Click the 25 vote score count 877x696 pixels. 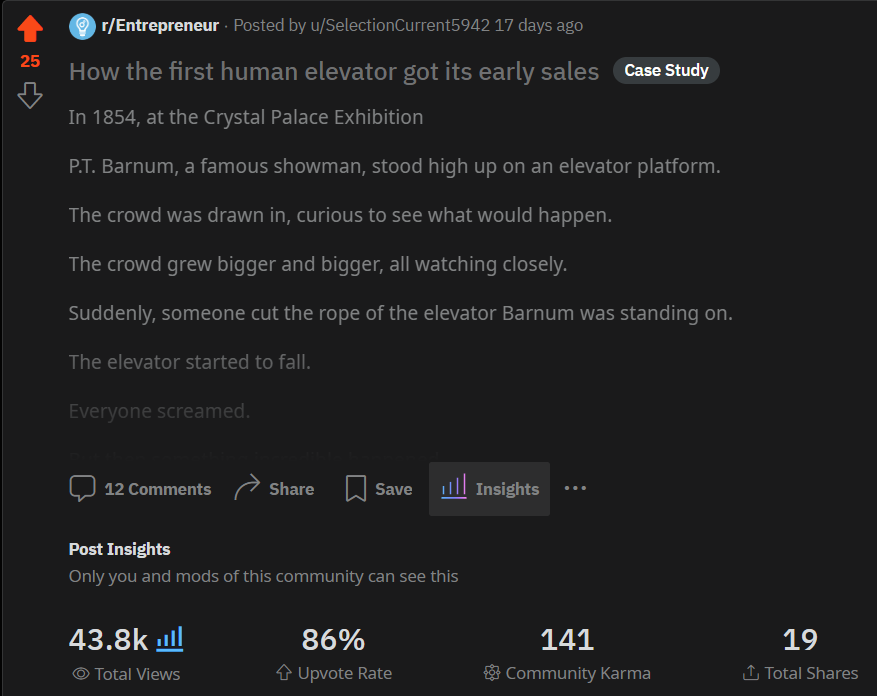[x=30, y=61]
